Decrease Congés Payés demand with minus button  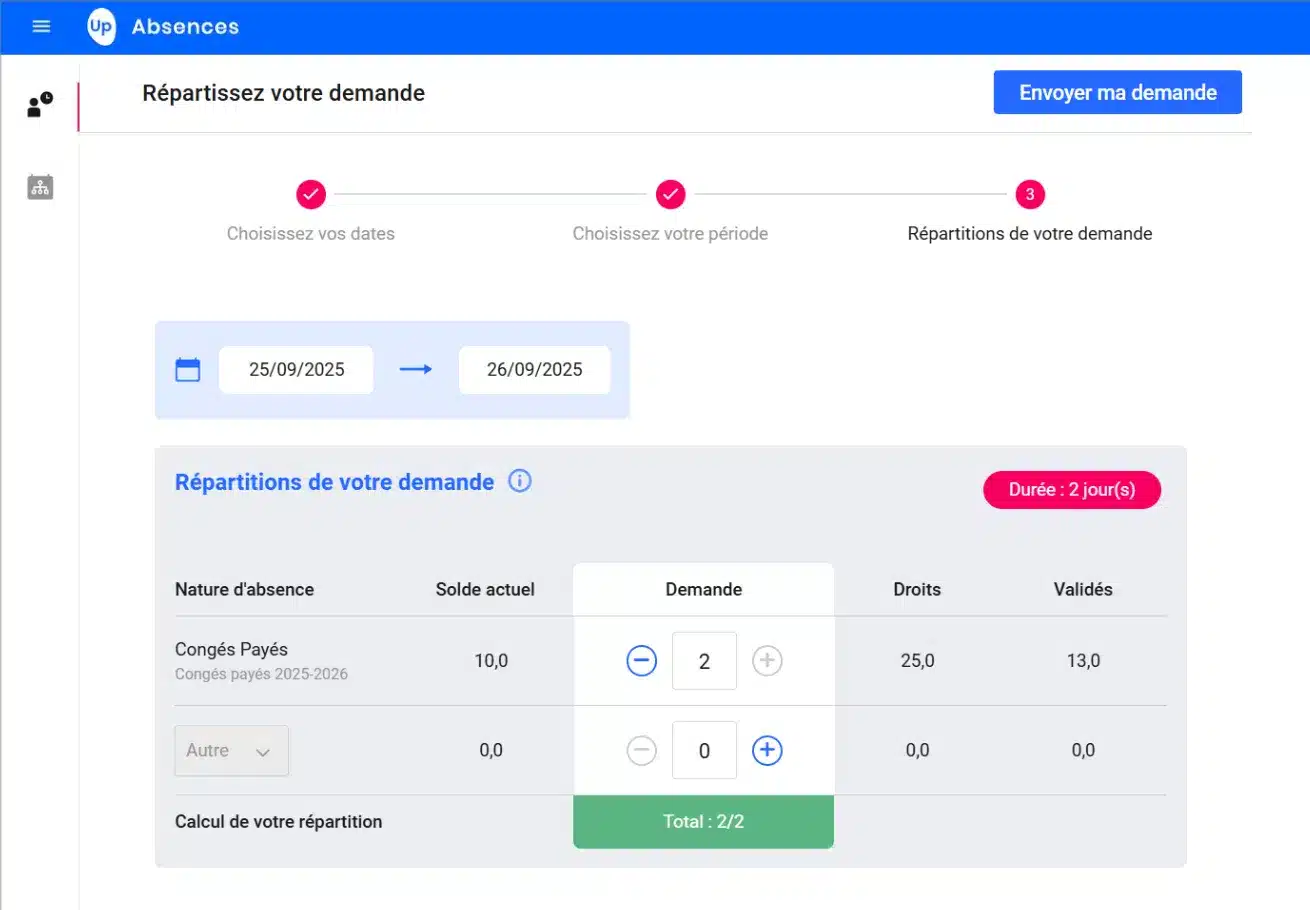coord(642,661)
